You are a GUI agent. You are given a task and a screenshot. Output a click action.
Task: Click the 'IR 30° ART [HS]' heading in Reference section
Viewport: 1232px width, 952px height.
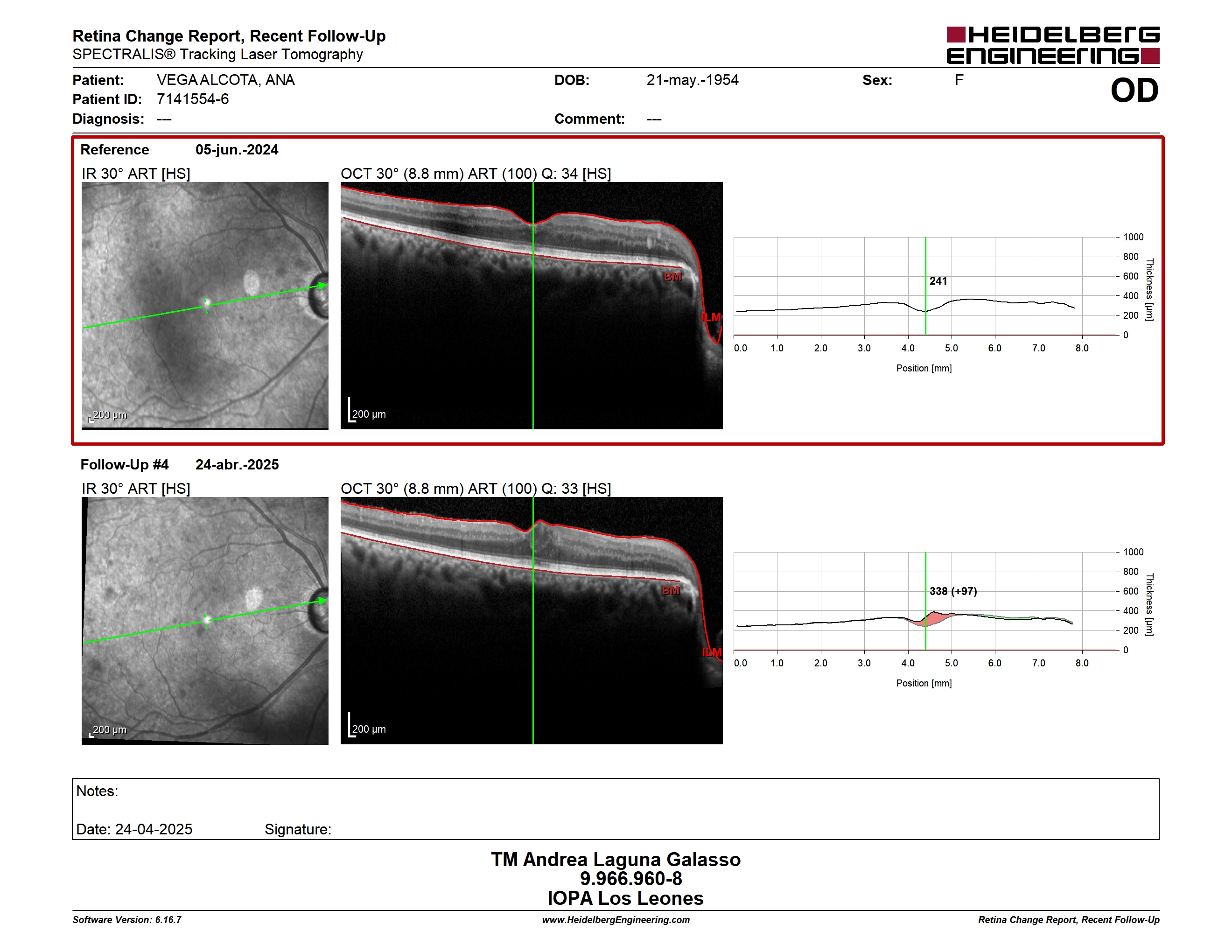coord(136,174)
